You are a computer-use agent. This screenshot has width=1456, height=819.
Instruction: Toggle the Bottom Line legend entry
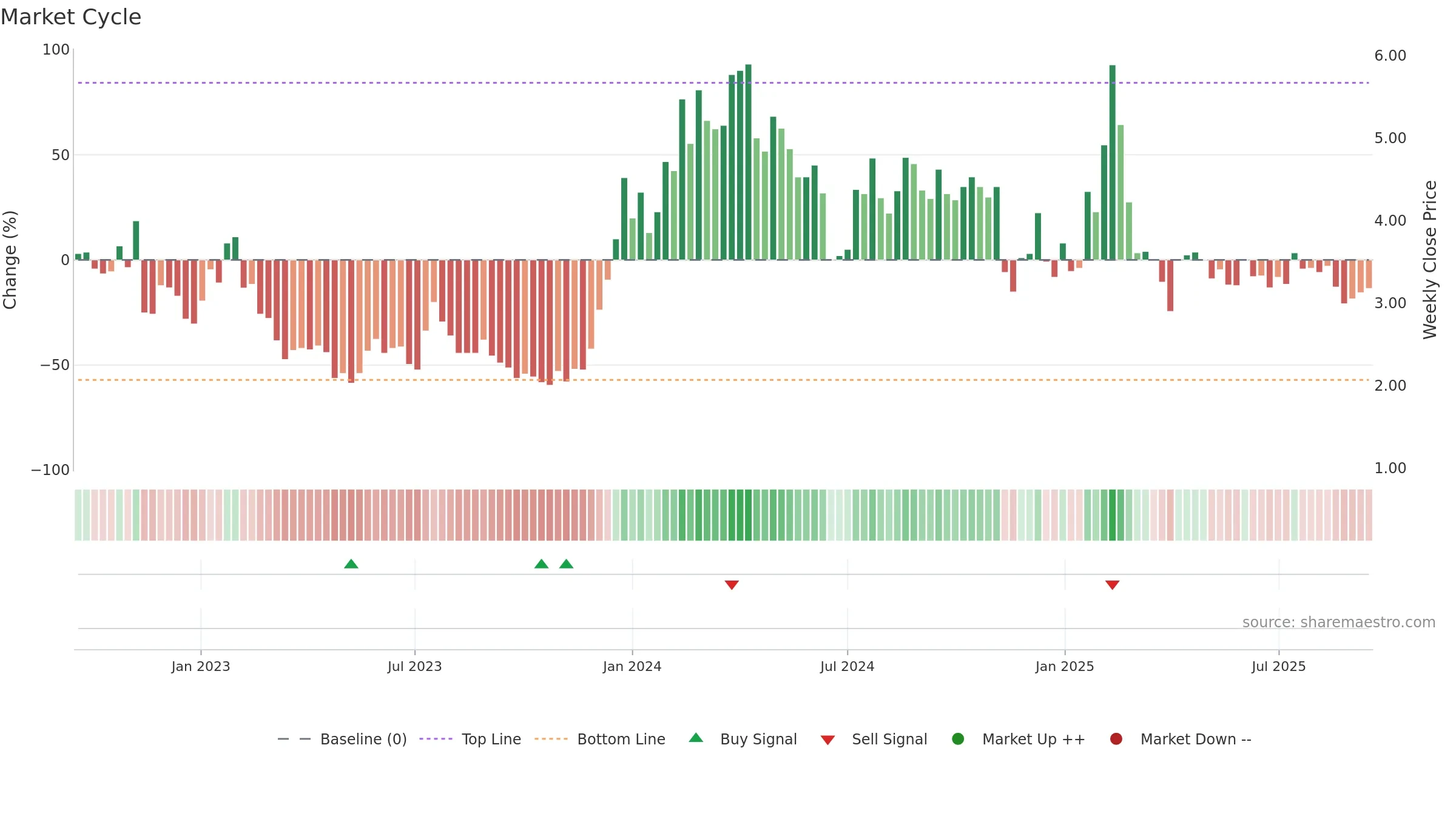[x=600, y=739]
